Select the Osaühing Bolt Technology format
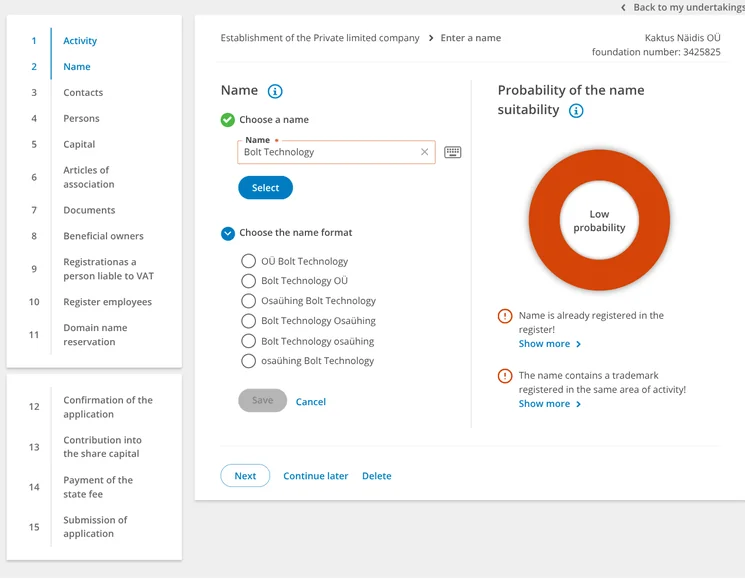The width and height of the screenshot is (745, 581). click(x=248, y=301)
